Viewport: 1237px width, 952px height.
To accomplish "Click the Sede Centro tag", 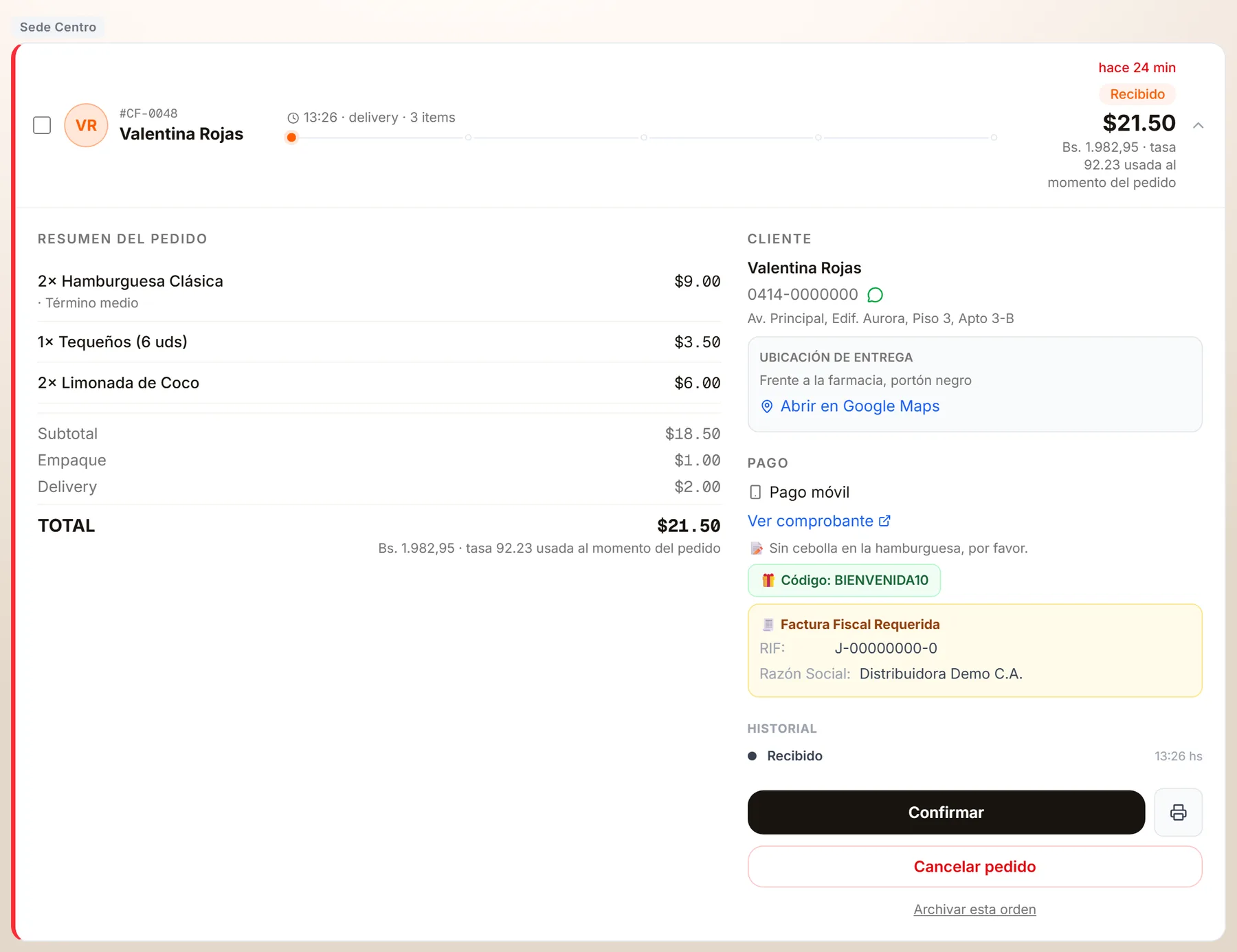I will 58,27.
